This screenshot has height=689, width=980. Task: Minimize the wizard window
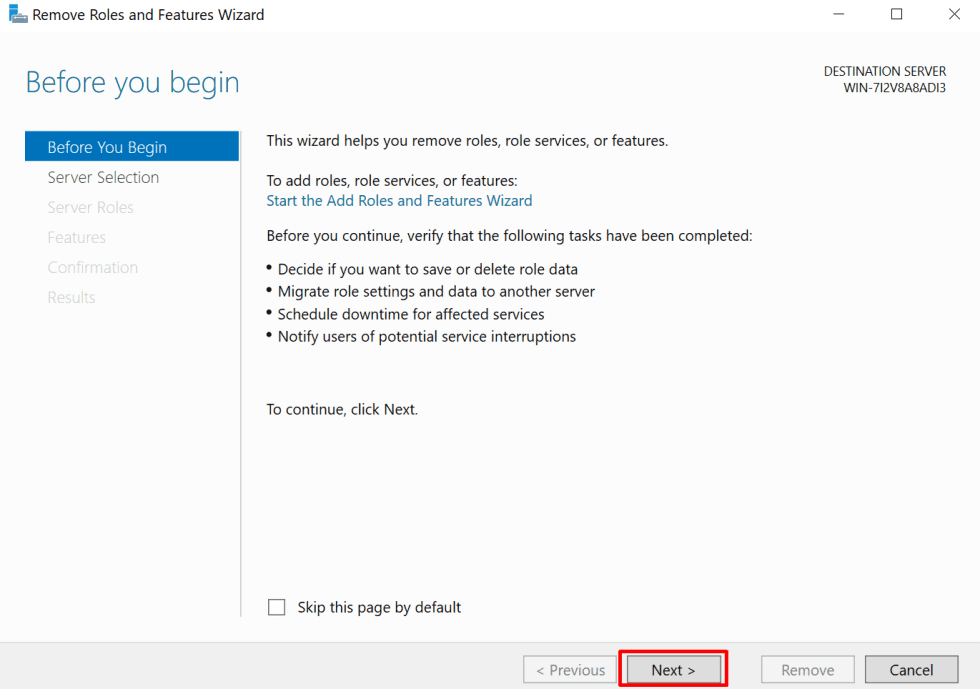(838, 14)
